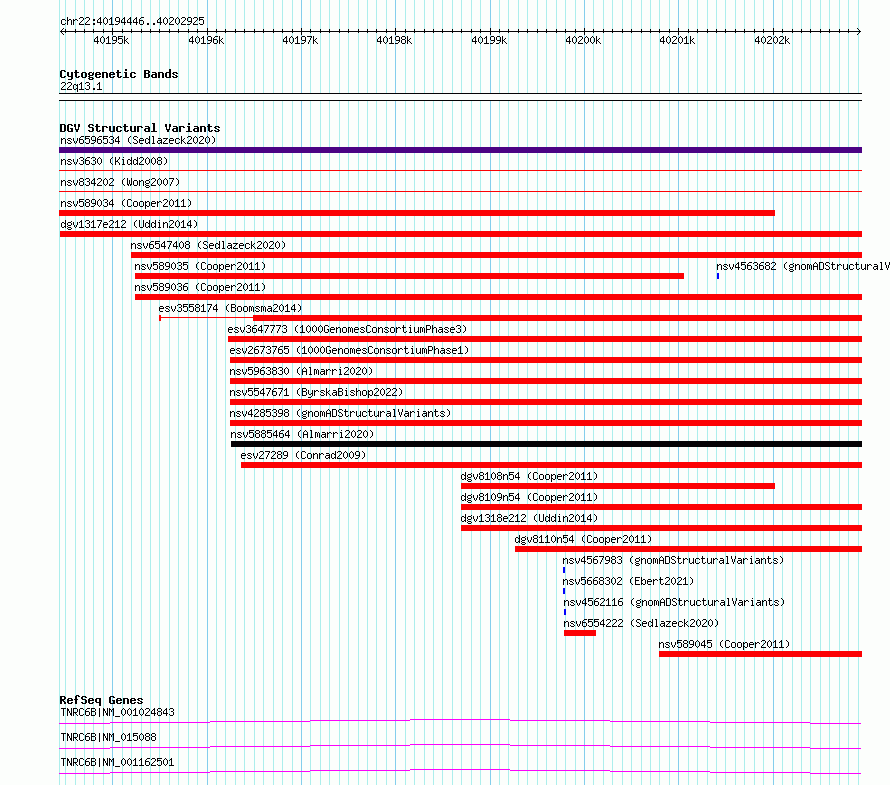
Task: Click the red bar under nsv589035
Action: pos(409,276)
